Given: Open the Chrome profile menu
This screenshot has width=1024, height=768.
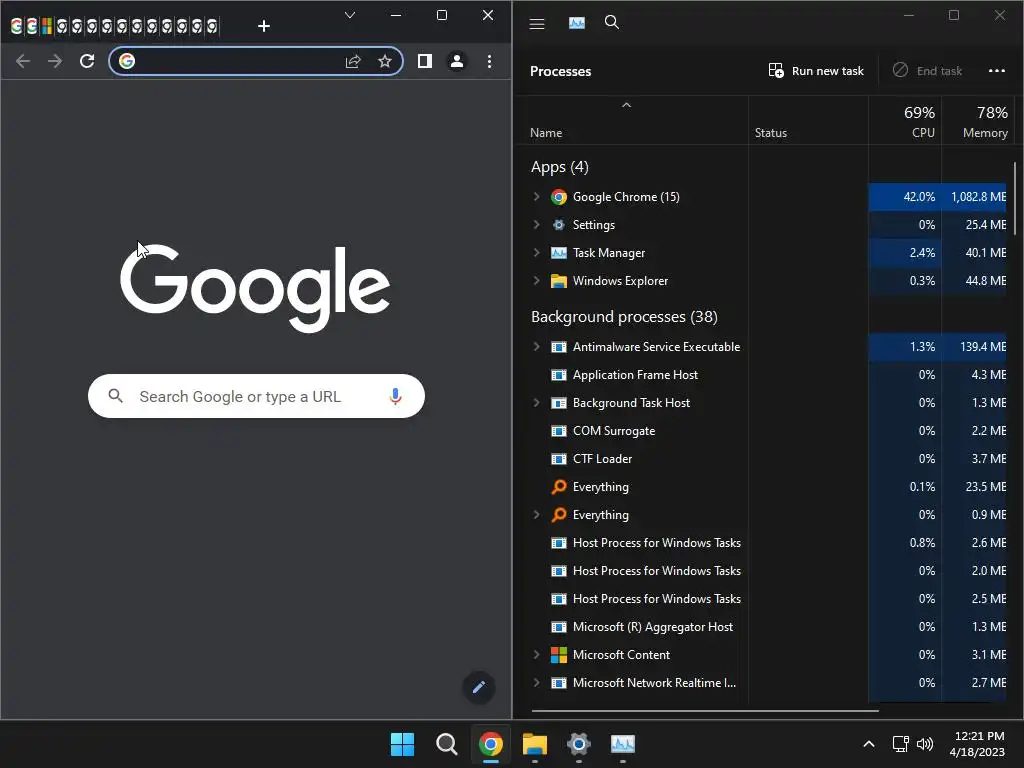Looking at the screenshot, I should pyautogui.click(x=456, y=61).
